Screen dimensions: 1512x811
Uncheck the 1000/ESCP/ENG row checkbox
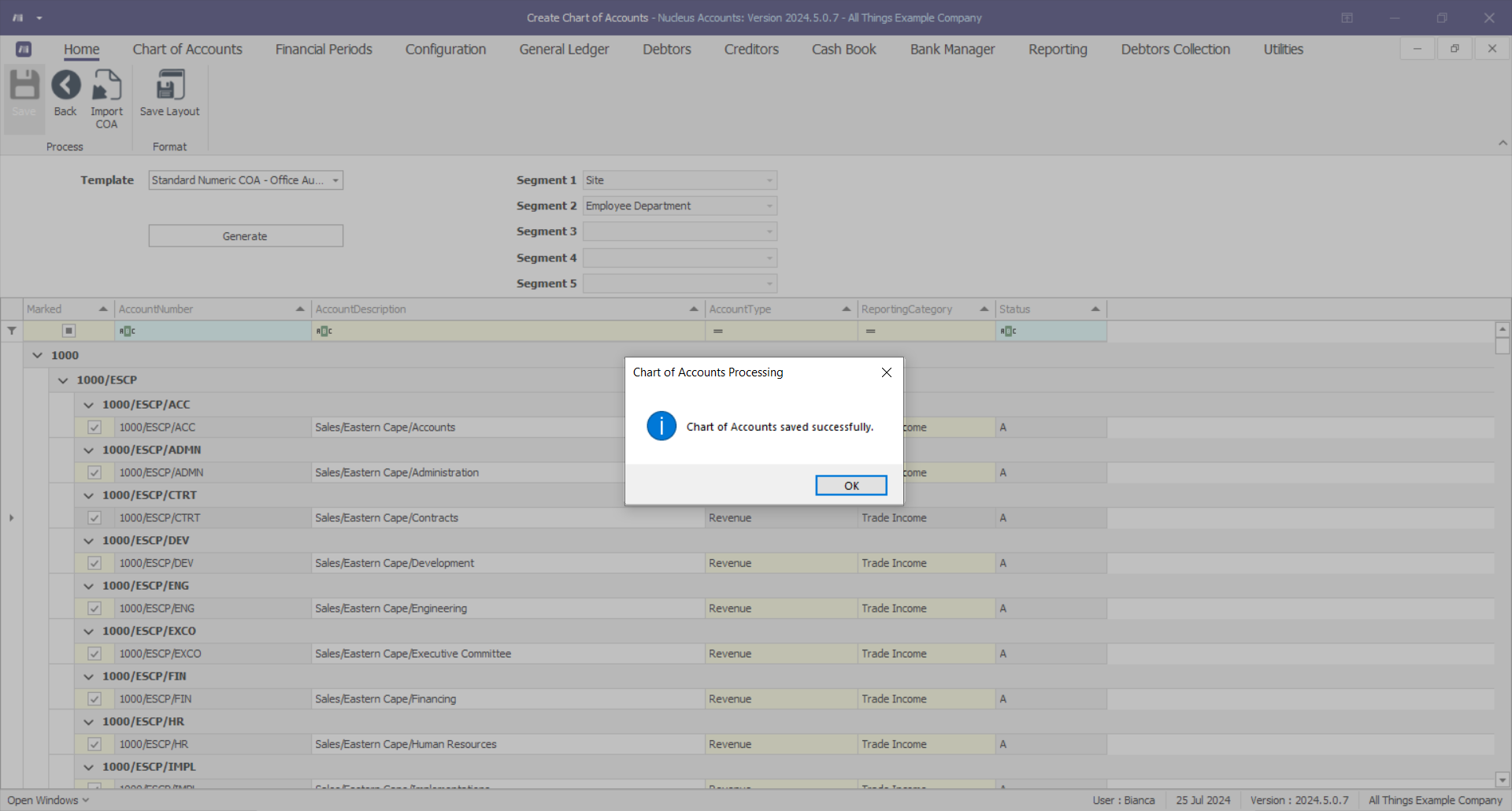(94, 609)
